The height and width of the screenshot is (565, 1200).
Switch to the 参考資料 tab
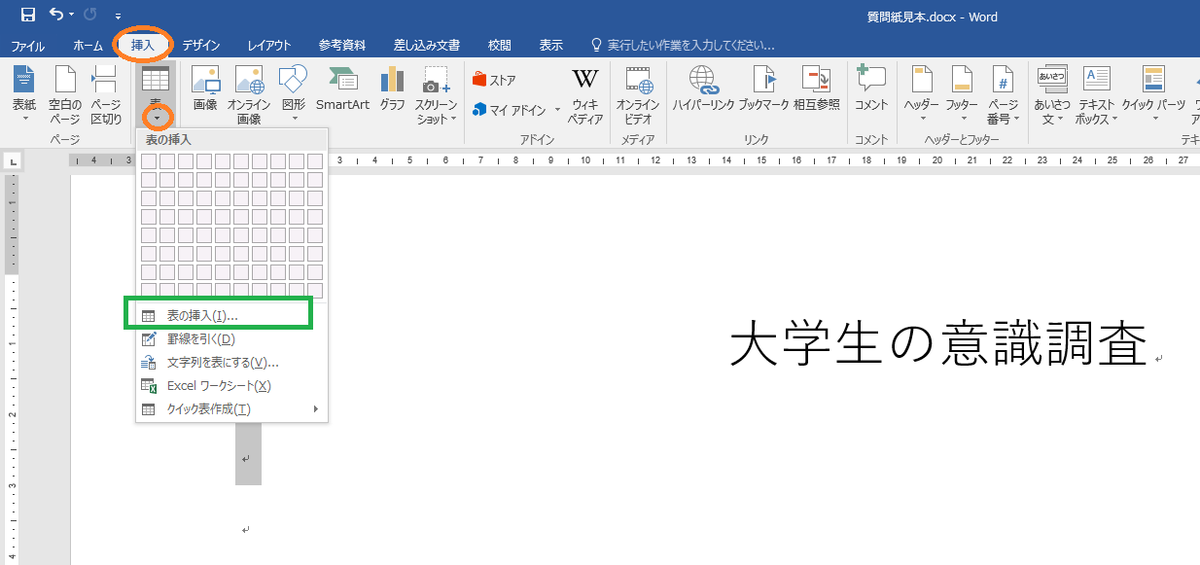click(342, 45)
